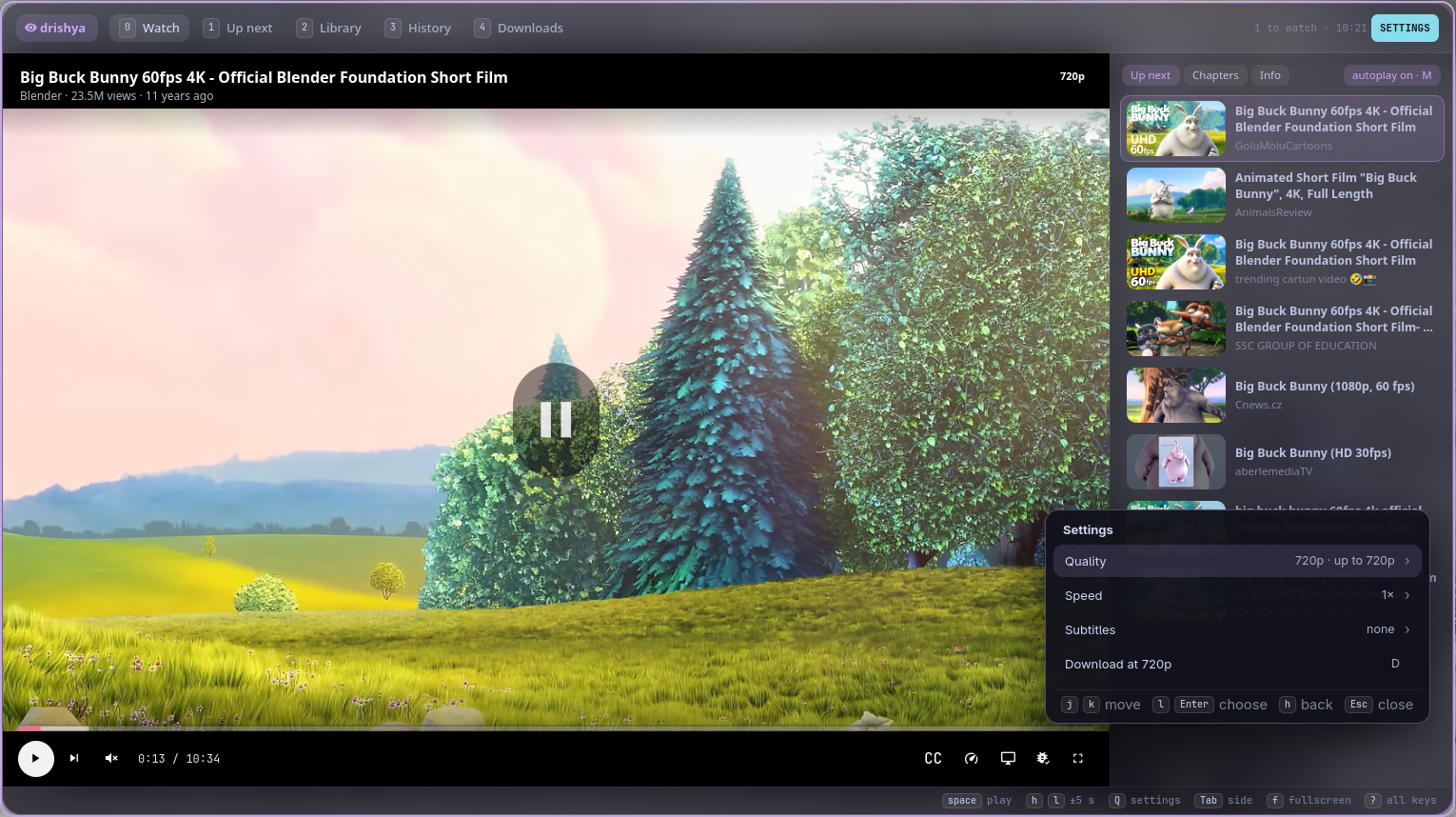This screenshot has width=1456, height=817.
Task: Click 0:13 / 10:34 time display
Action: tap(179, 759)
